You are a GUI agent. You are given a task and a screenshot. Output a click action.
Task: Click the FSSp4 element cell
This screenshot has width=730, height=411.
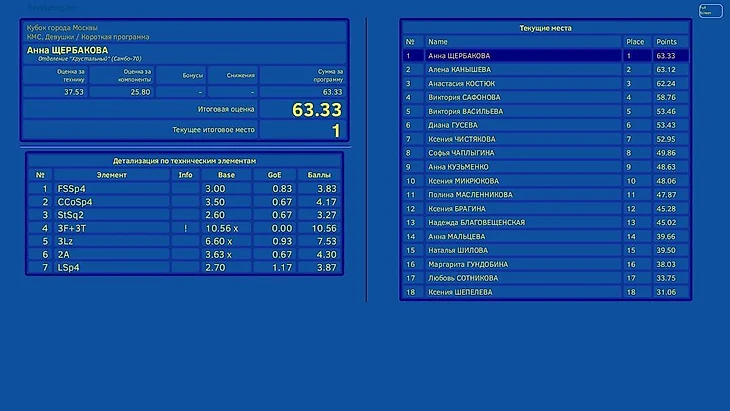(112, 189)
